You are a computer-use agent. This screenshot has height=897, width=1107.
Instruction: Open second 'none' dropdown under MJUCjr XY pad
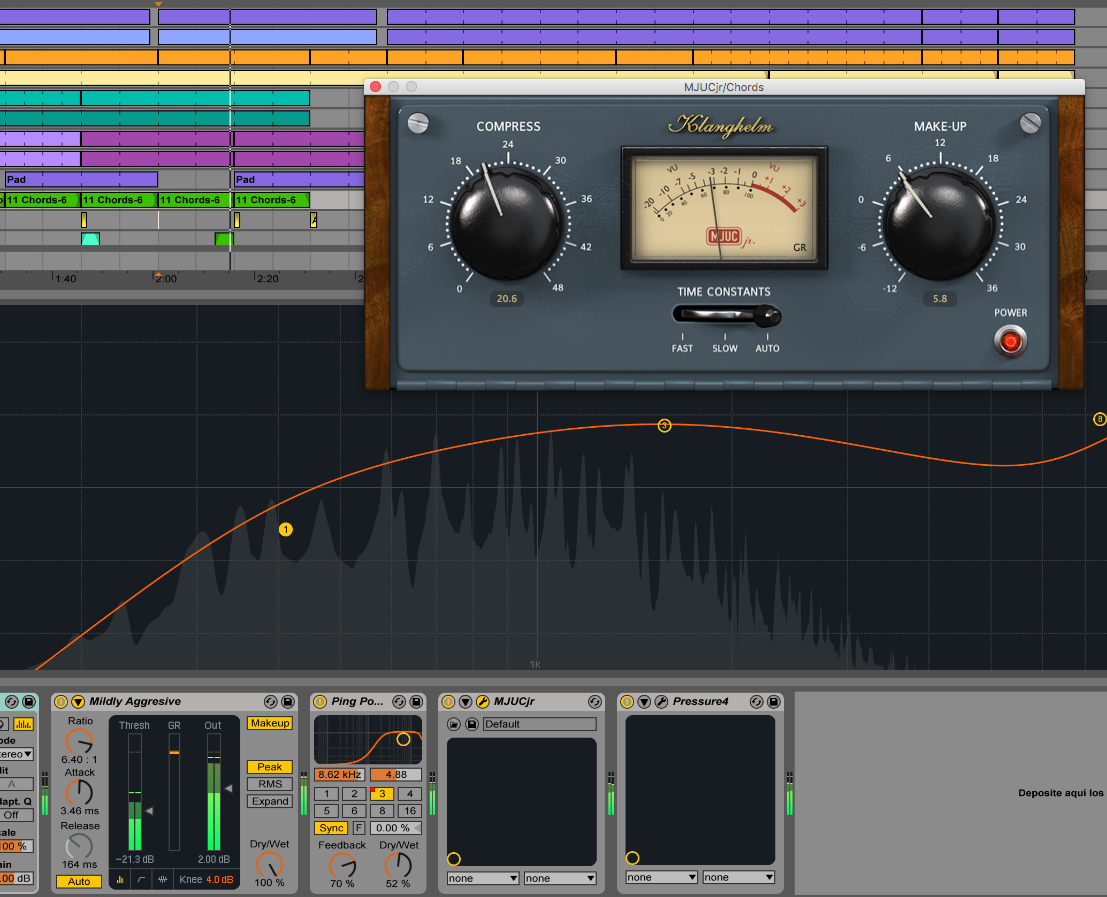click(560, 878)
